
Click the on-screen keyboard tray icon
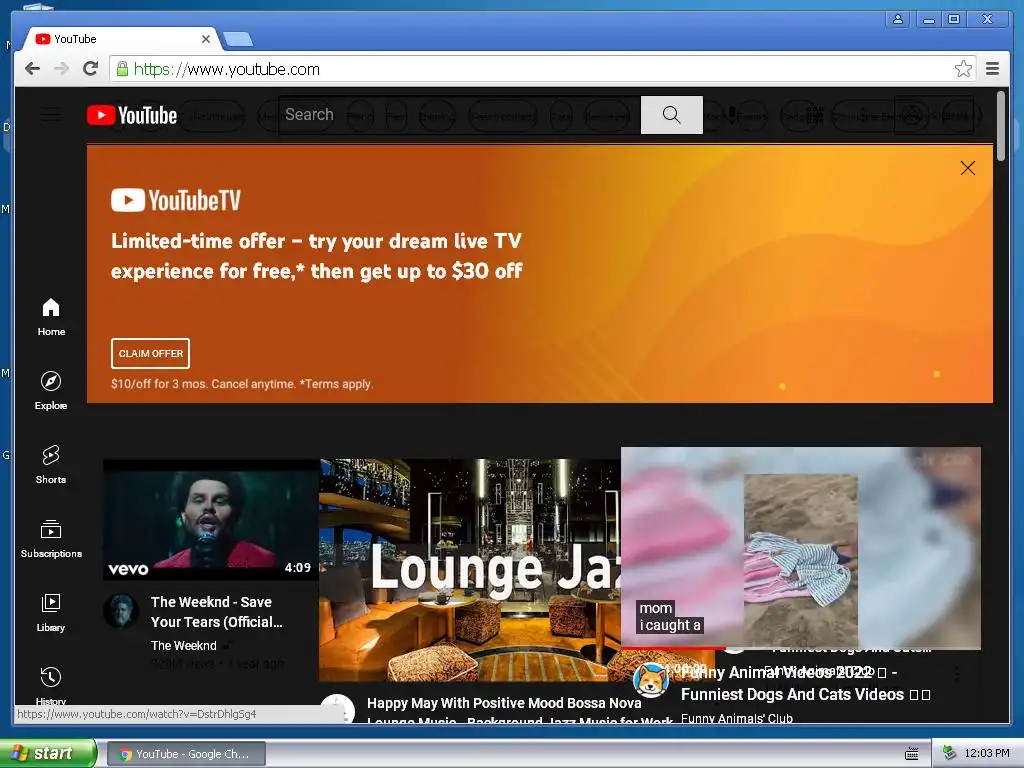pyautogui.click(x=912, y=754)
